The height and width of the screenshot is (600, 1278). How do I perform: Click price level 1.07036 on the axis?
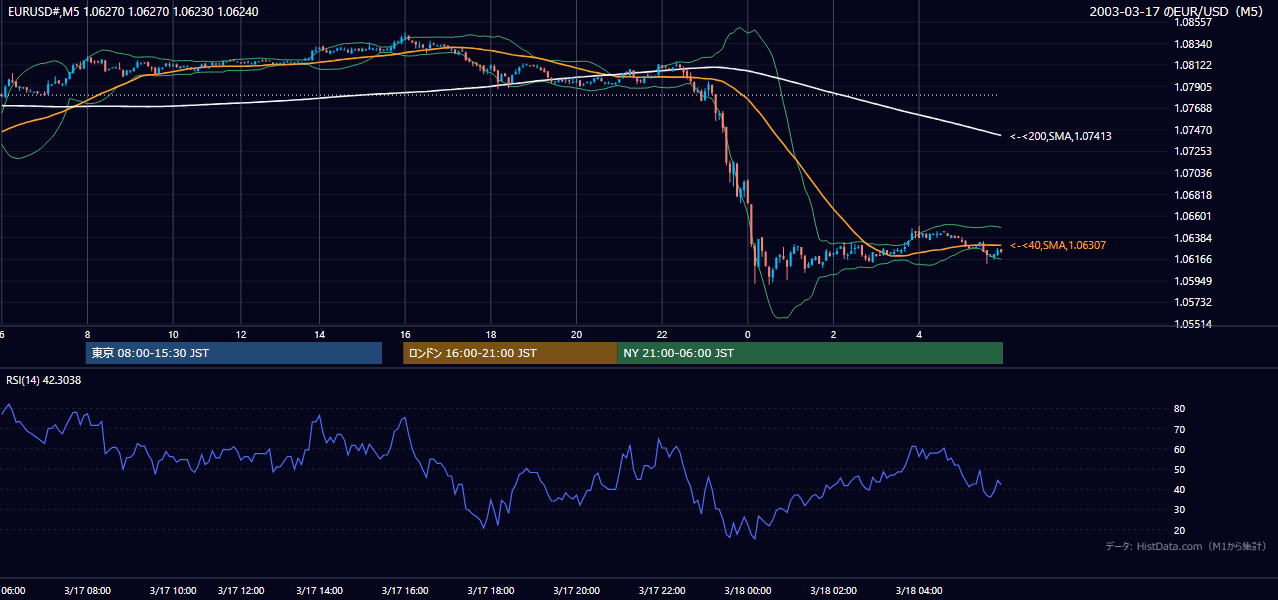point(1193,173)
